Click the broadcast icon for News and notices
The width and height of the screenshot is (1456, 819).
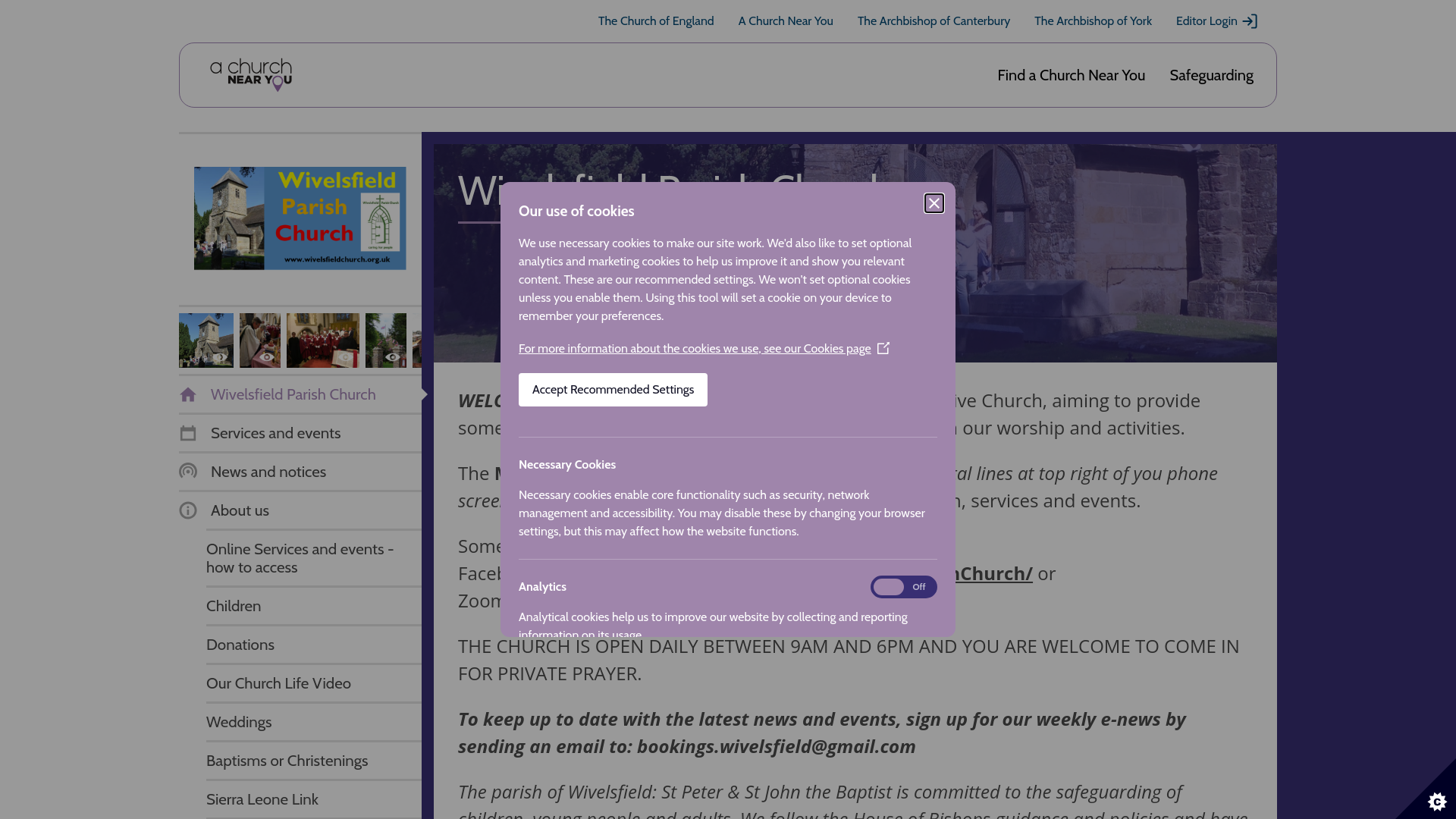point(188,472)
